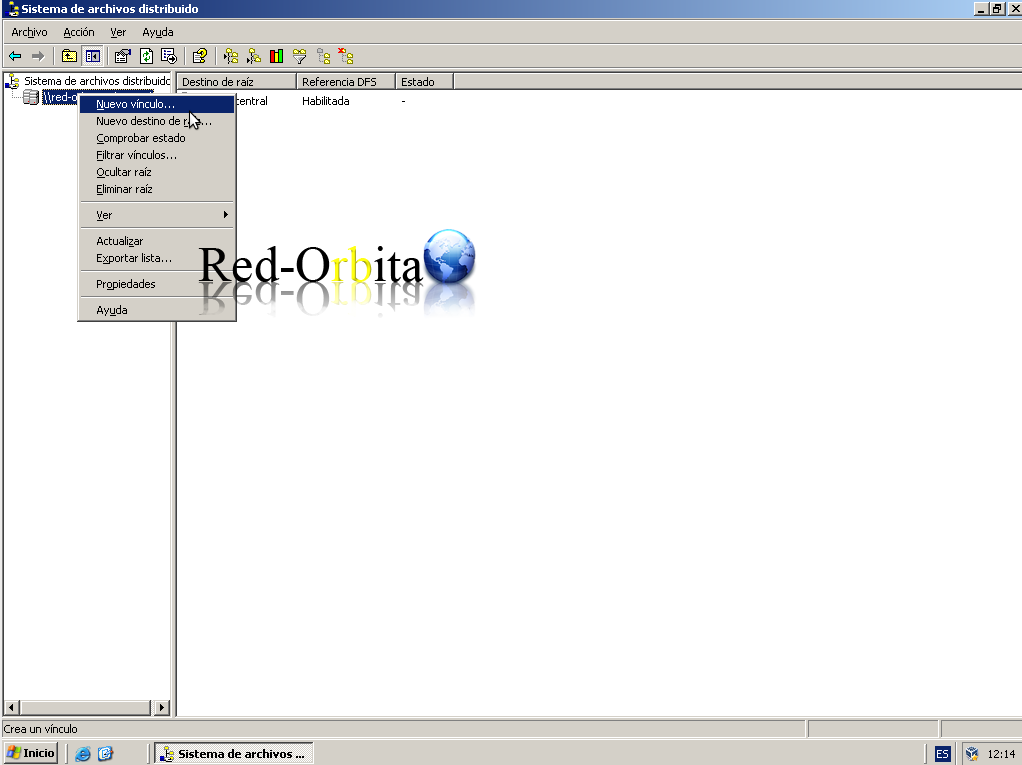Click the app icon in title bar
Image resolution: width=1022 pixels, height=765 pixels.
coord(11,8)
